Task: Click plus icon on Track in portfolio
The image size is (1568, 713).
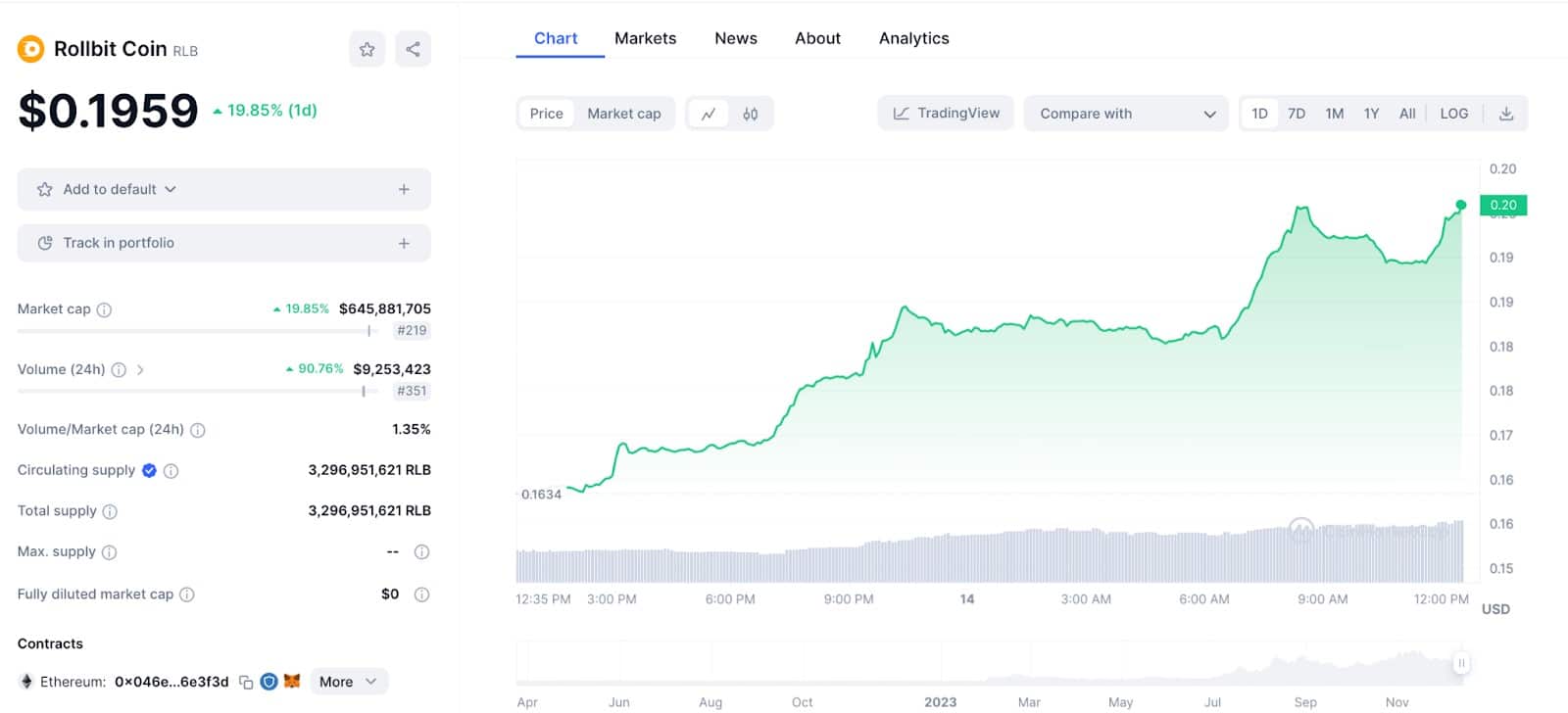Action: click(x=404, y=243)
